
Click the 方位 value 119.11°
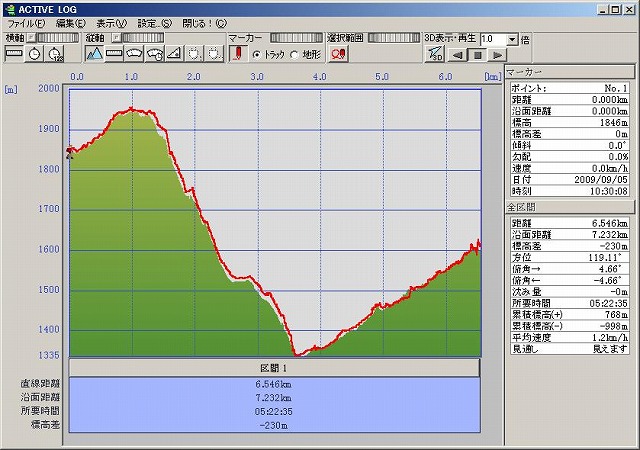[x=605, y=258]
